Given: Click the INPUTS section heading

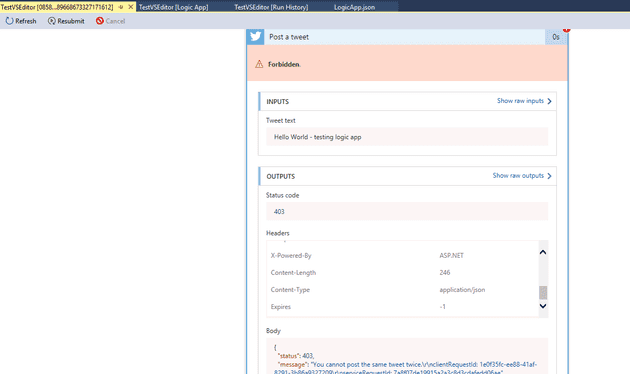Looking at the screenshot, I should pyautogui.click(x=278, y=102).
